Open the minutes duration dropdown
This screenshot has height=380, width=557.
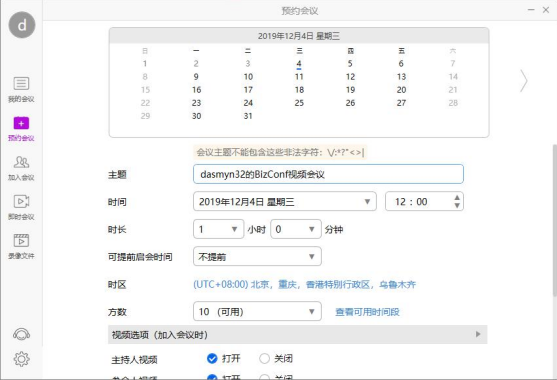click(296, 229)
